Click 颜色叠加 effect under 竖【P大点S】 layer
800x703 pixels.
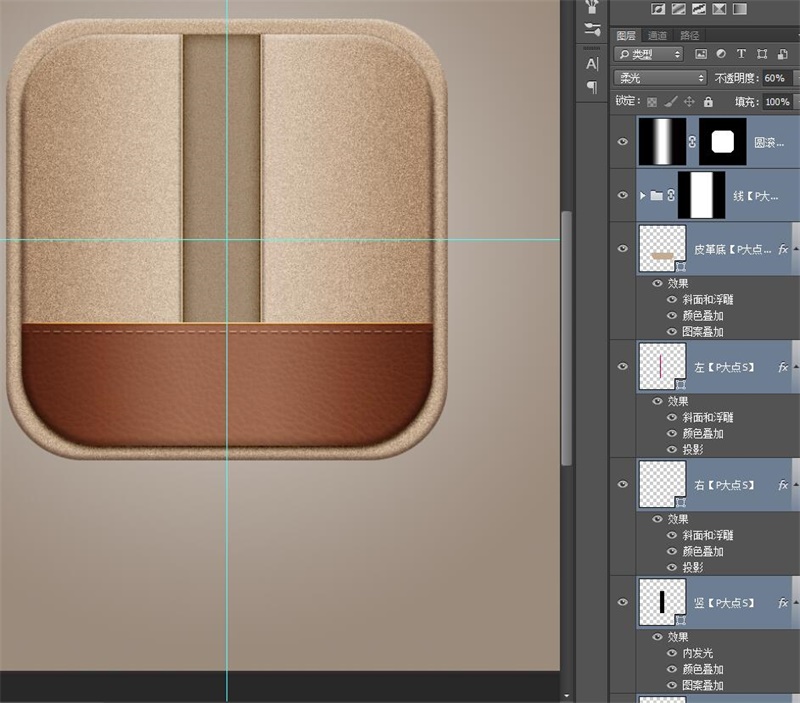coord(703,669)
